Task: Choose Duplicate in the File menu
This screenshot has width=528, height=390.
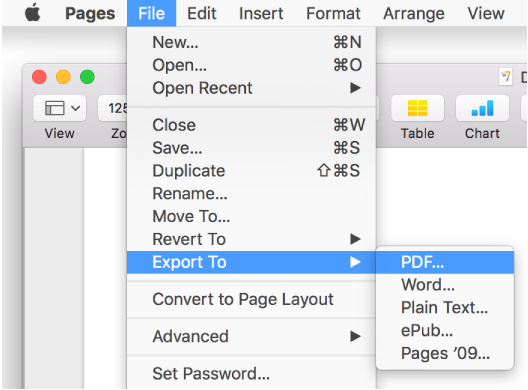Action: 251,171
